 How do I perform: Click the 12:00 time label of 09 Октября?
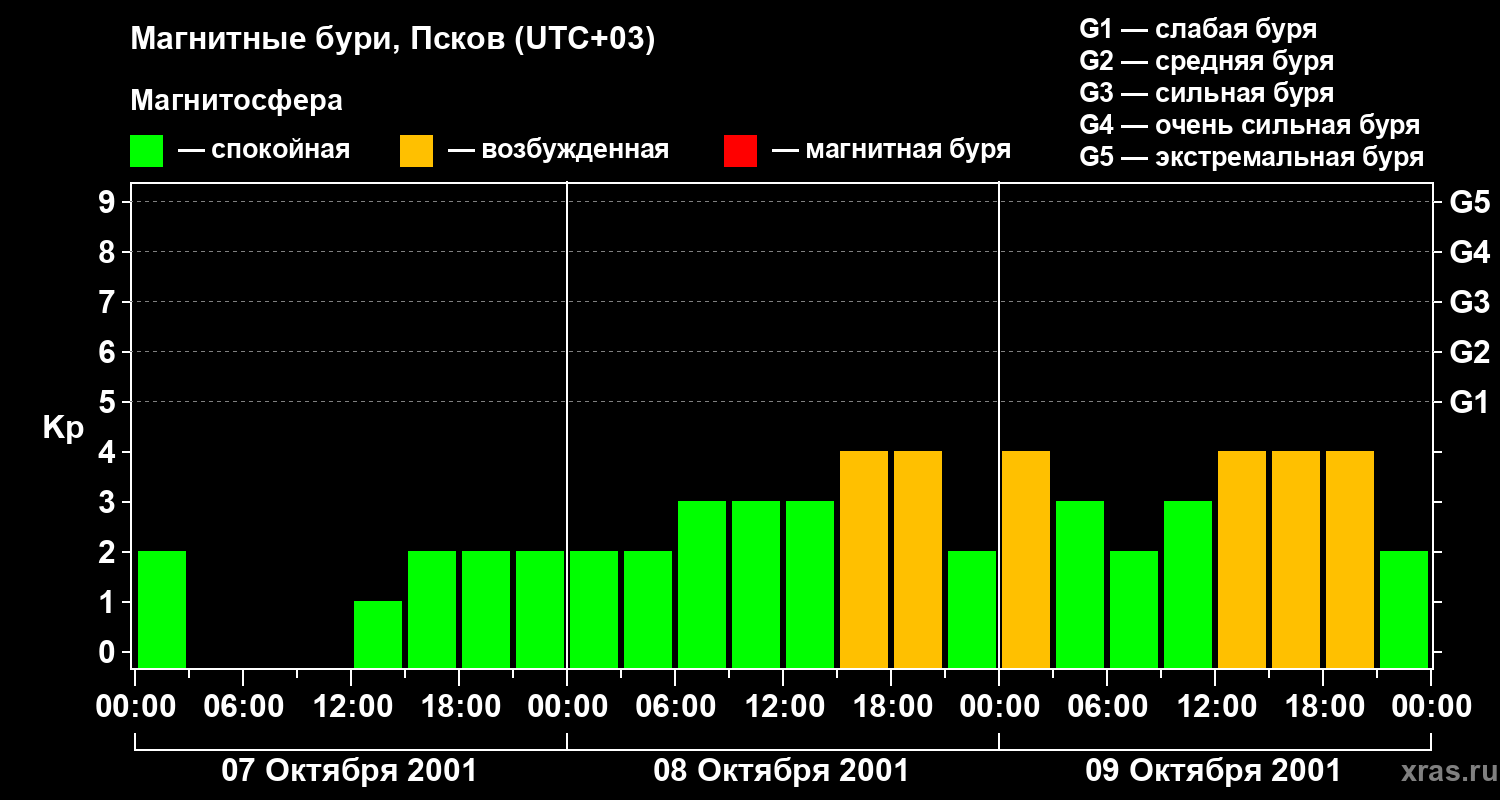pos(1215,707)
